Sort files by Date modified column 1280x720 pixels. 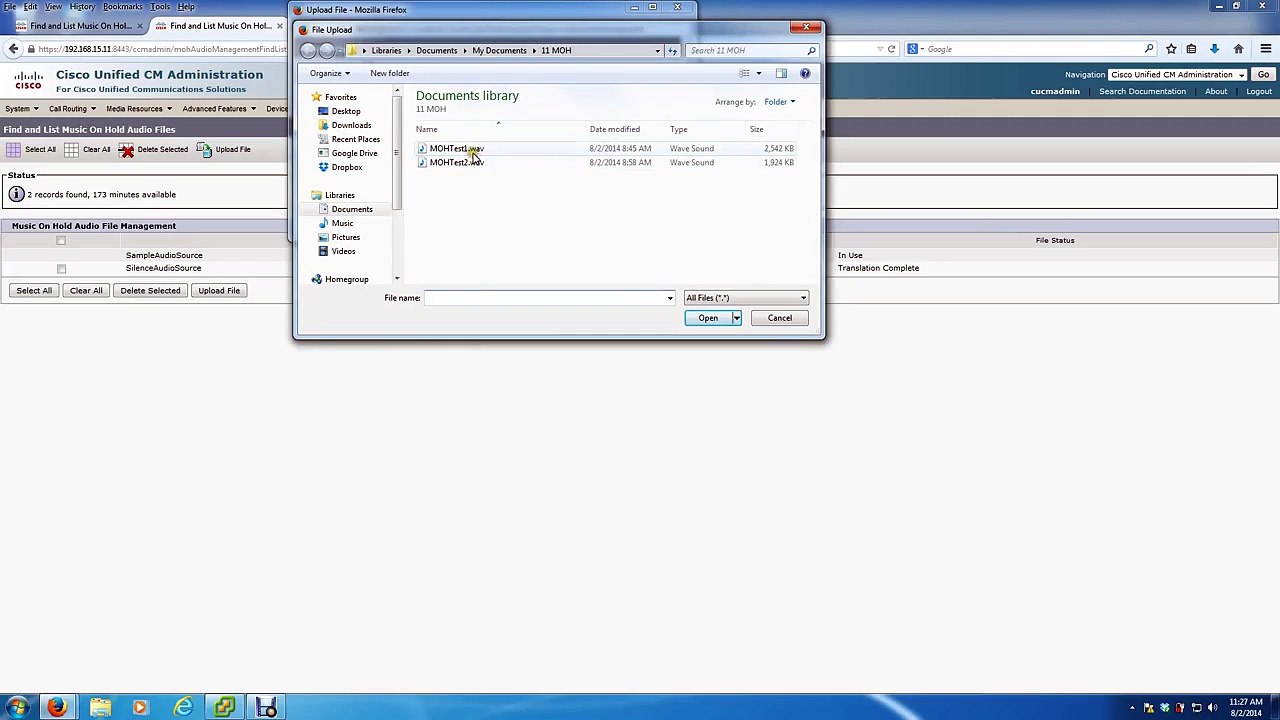pyautogui.click(x=615, y=129)
